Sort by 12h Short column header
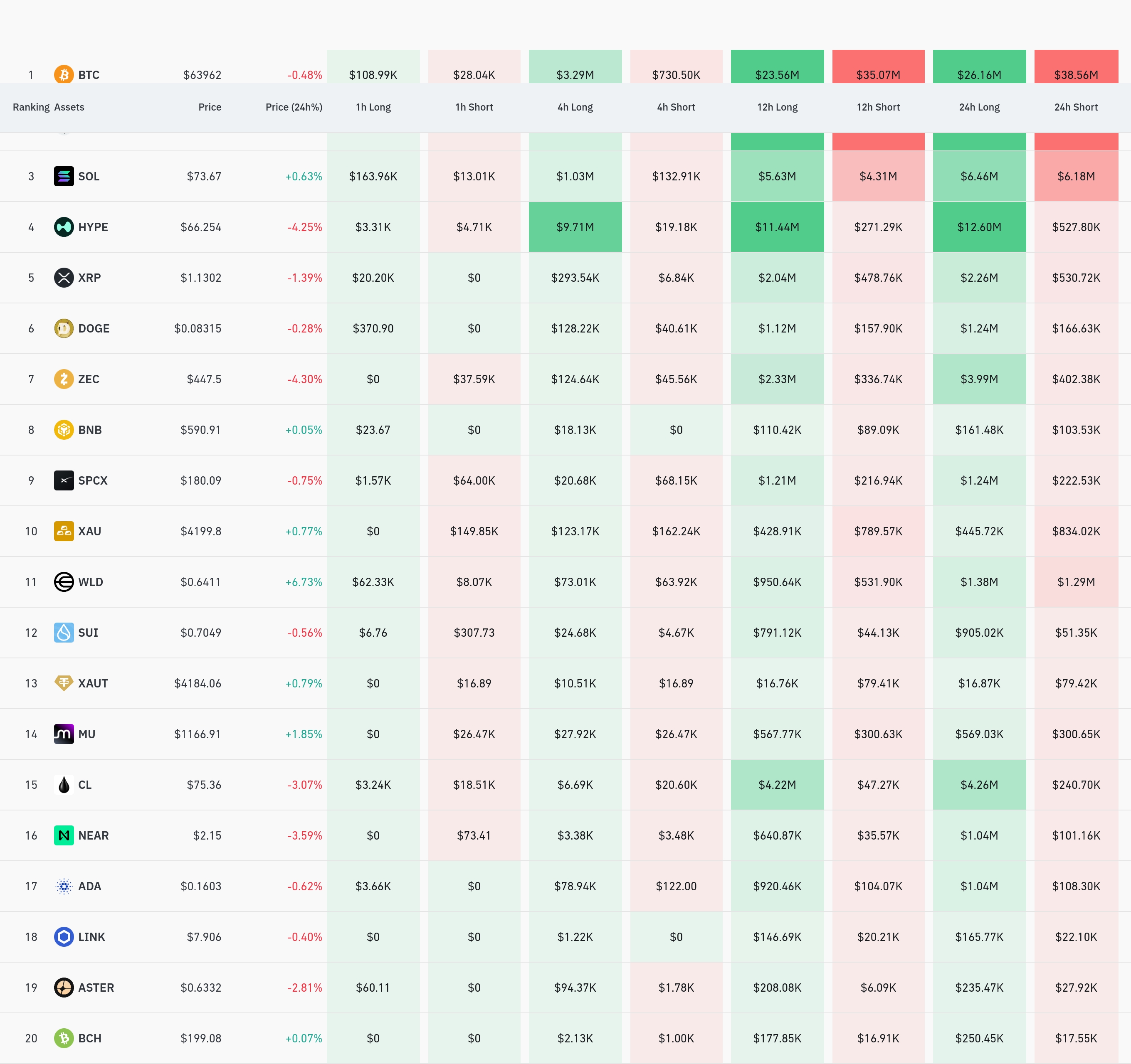1131x1064 pixels. click(x=878, y=107)
